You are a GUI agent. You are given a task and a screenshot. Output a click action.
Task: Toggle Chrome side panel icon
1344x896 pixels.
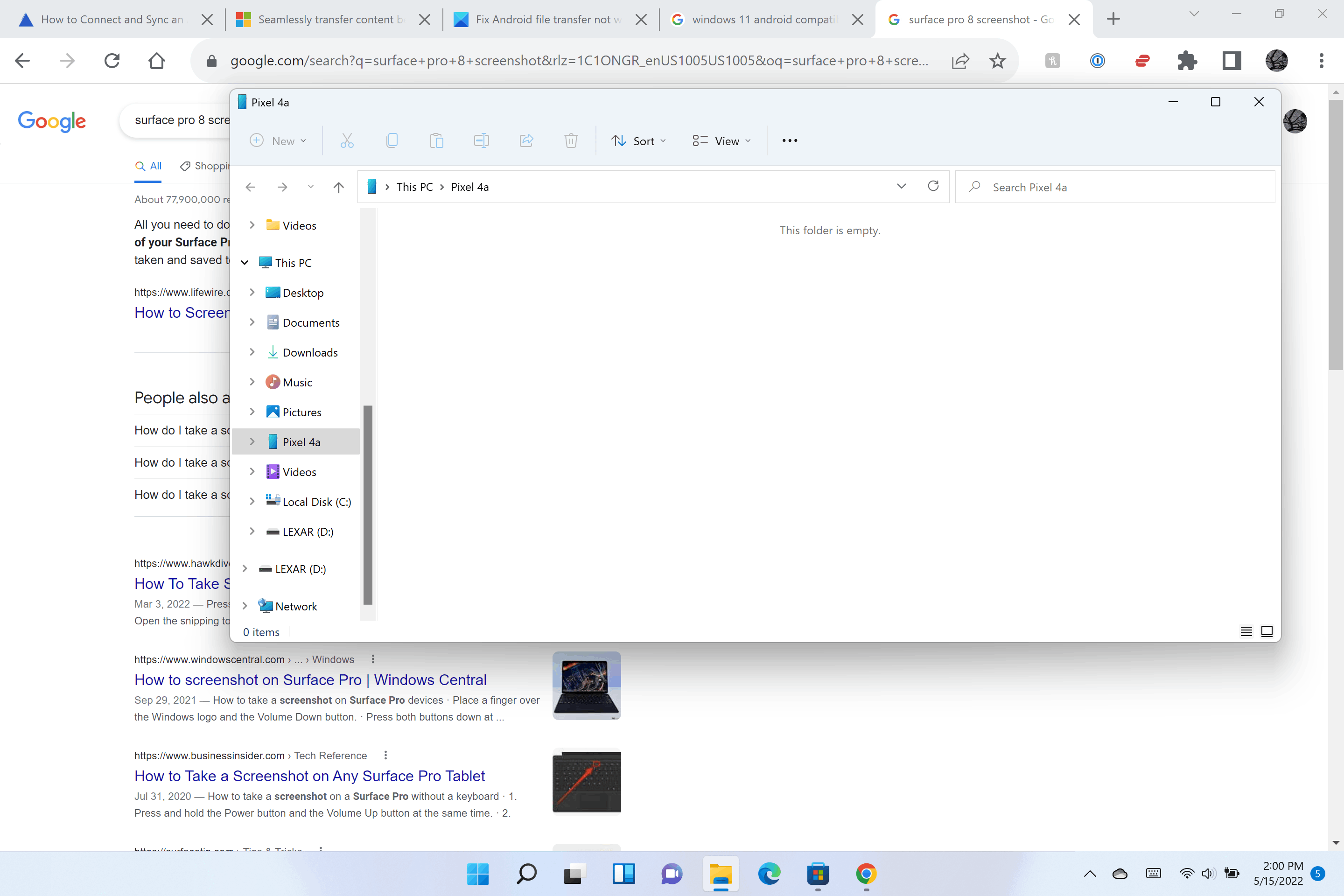[1232, 61]
